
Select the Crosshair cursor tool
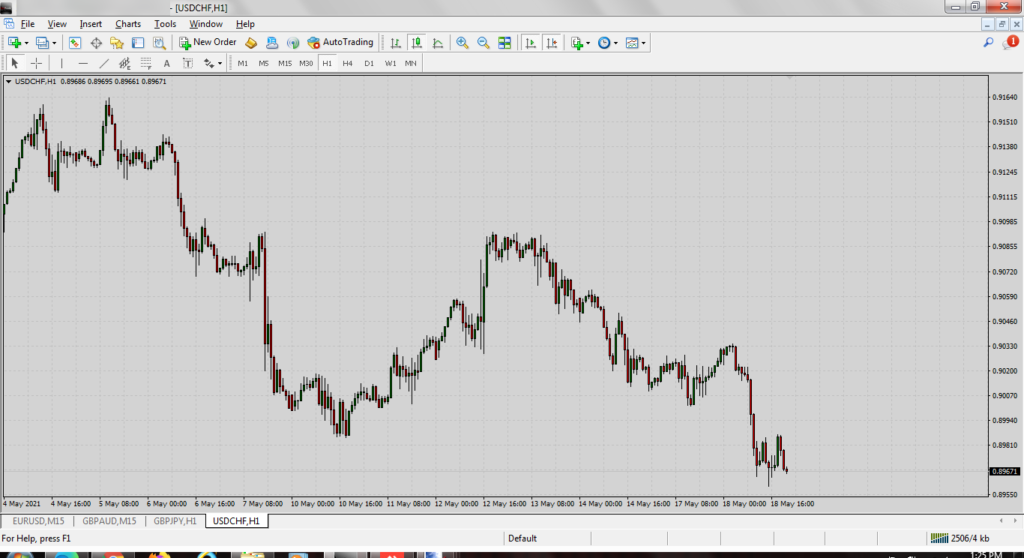(x=36, y=63)
